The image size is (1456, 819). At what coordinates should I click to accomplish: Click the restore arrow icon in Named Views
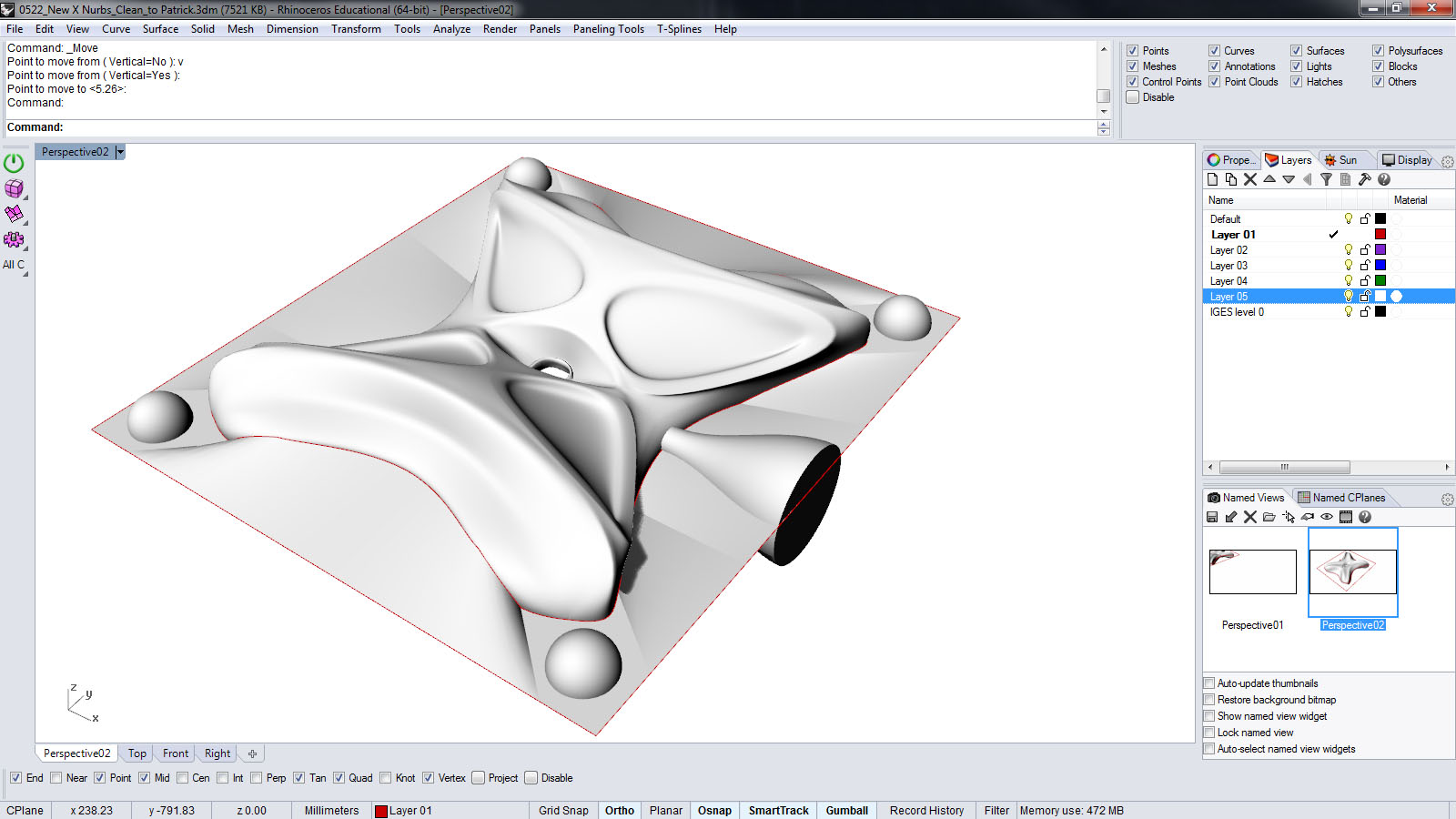tap(1231, 517)
